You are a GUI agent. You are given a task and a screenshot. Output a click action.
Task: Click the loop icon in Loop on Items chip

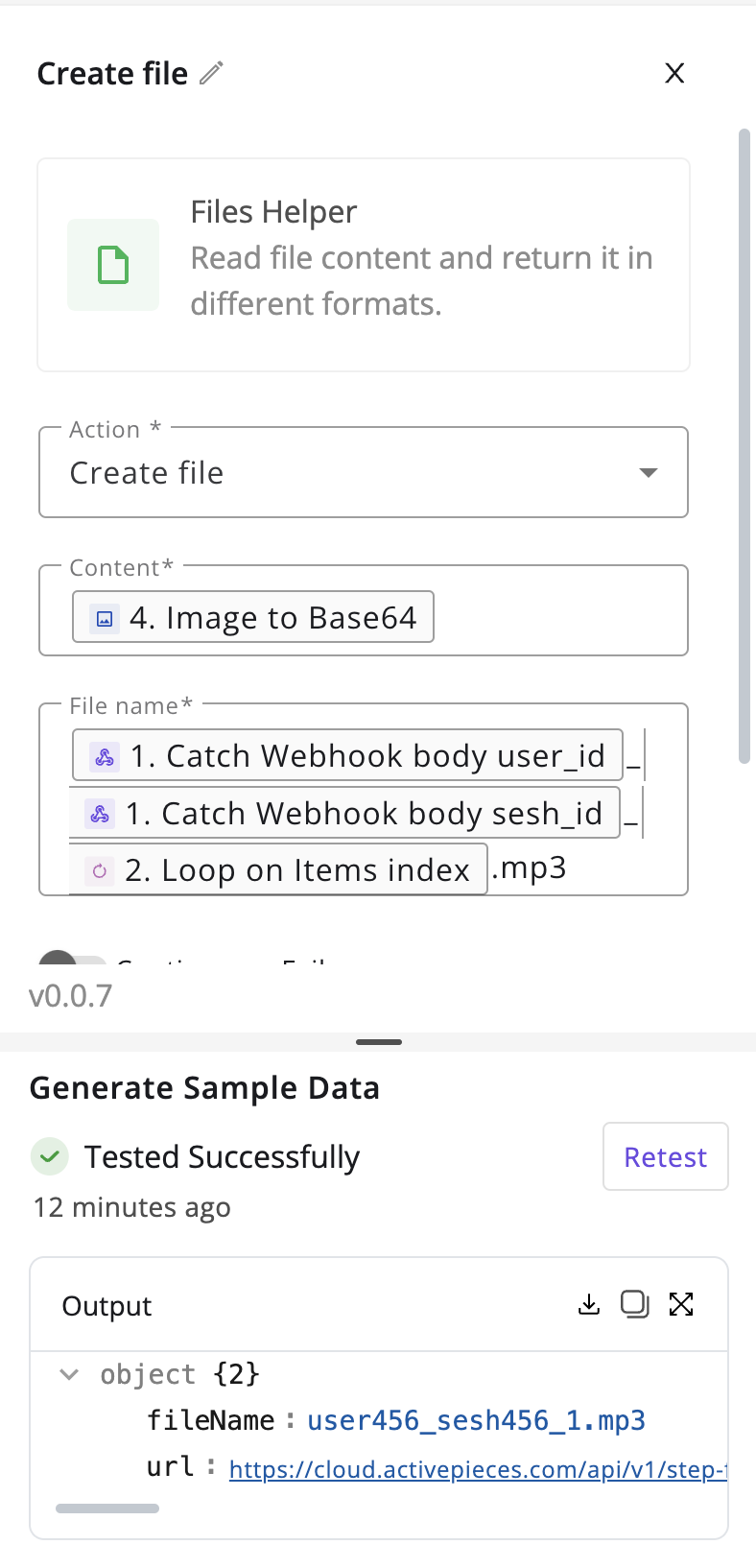tap(100, 871)
